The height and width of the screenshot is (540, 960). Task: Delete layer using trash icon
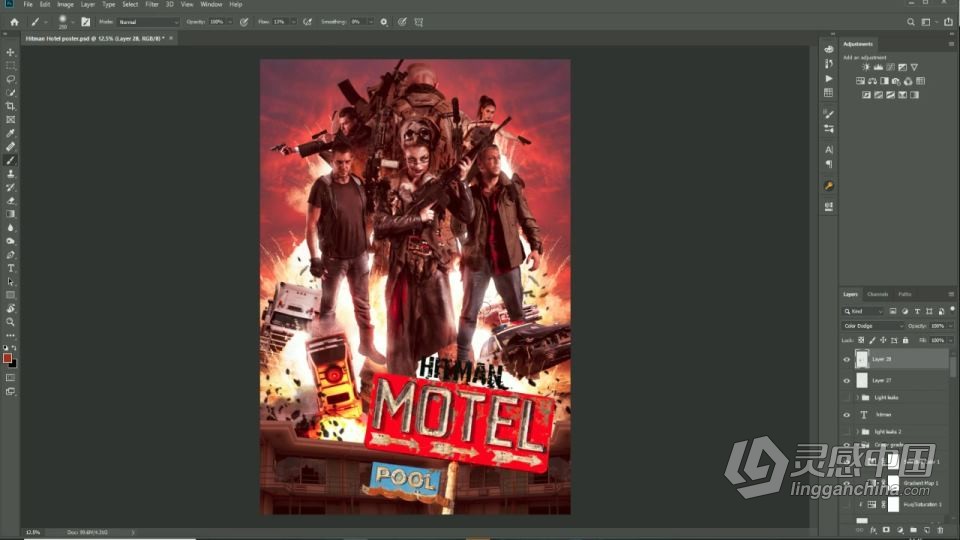(x=940, y=530)
